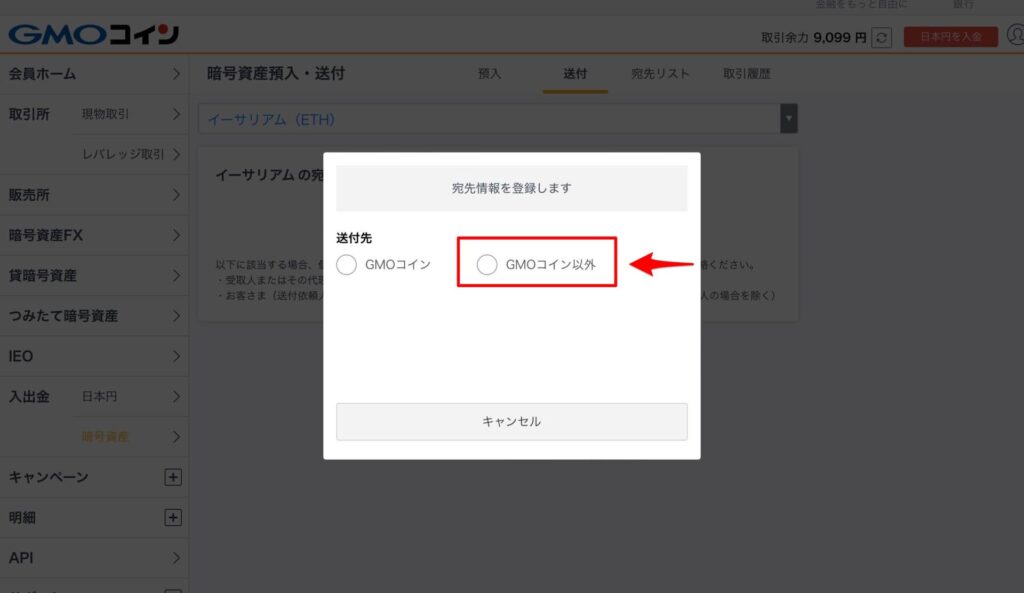Open 現物取引 menu item
The image size is (1024, 593).
105,114
